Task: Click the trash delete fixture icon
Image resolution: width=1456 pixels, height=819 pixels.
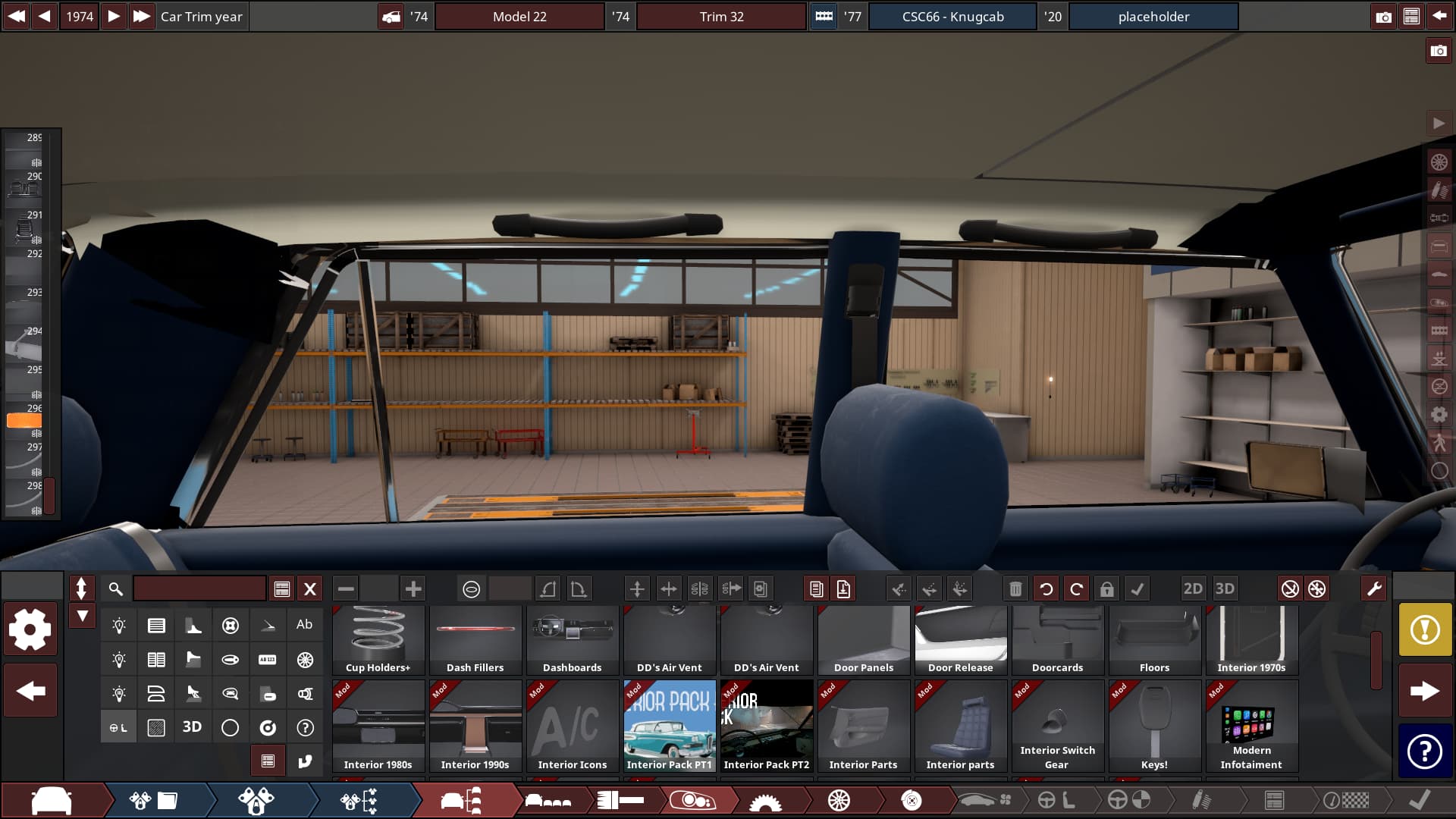Action: pyautogui.click(x=1015, y=589)
